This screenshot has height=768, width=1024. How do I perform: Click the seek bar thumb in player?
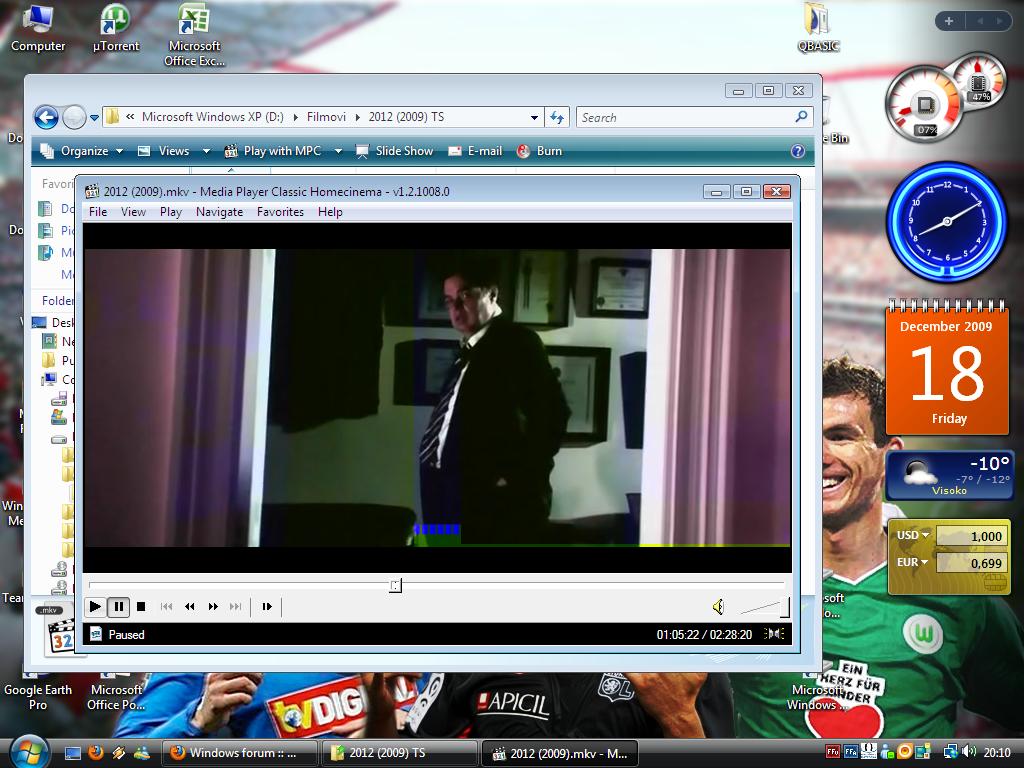click(395, 585)
